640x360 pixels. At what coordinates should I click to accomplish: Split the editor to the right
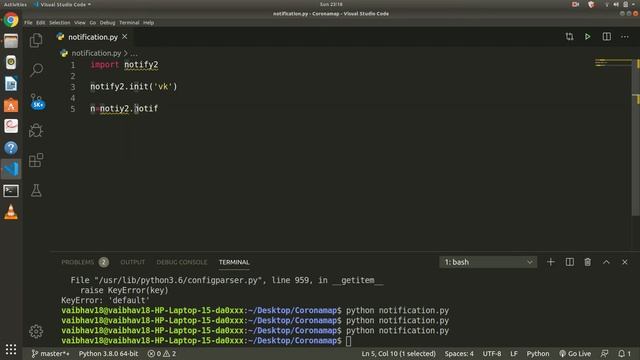click(607, 37)
